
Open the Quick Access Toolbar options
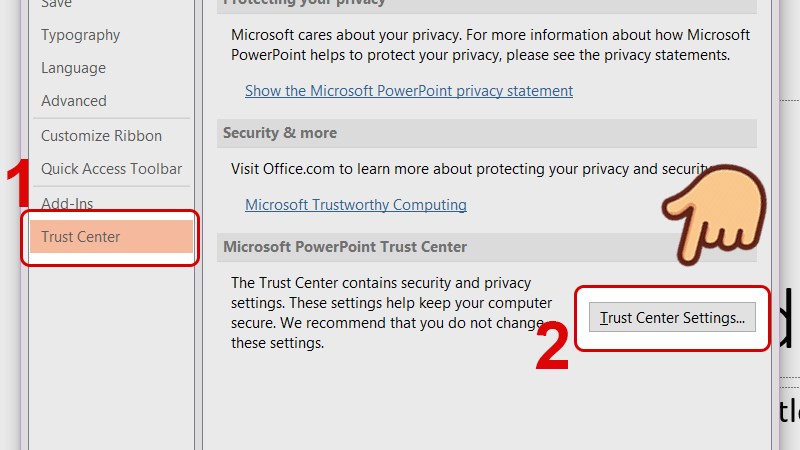(111, 169)
